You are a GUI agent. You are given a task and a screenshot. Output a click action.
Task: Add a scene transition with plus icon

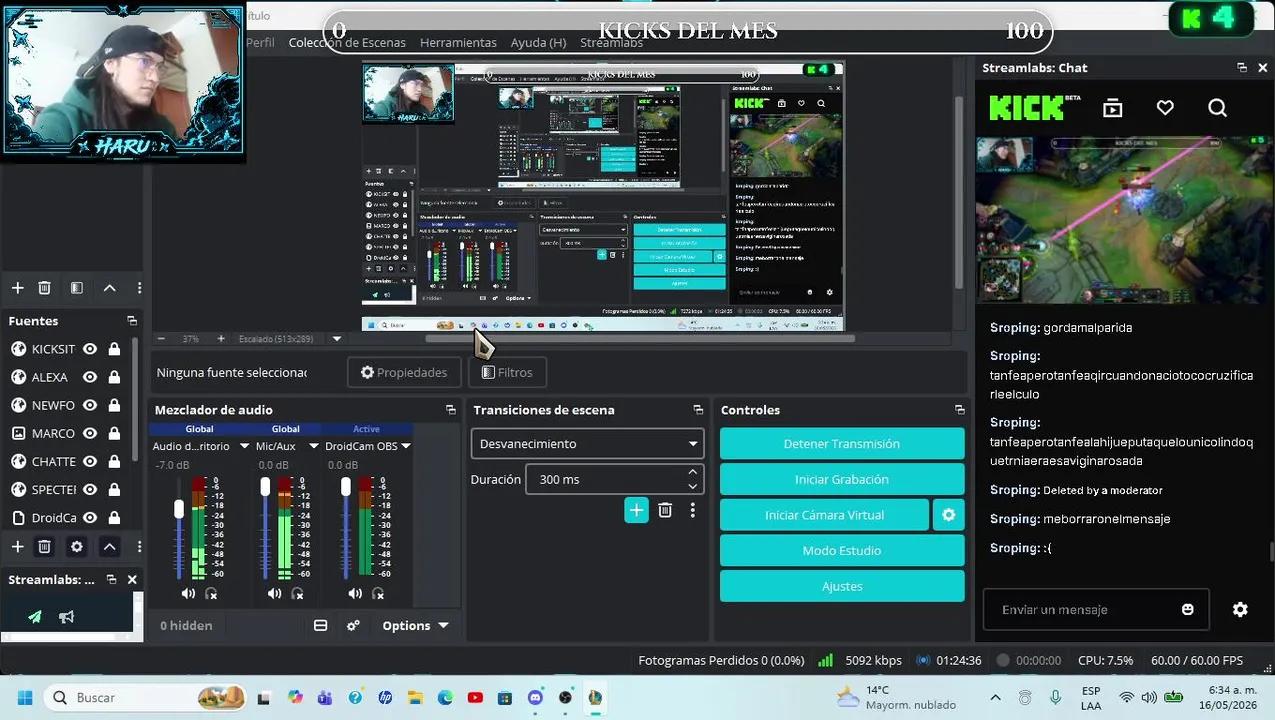click(636, 510)
